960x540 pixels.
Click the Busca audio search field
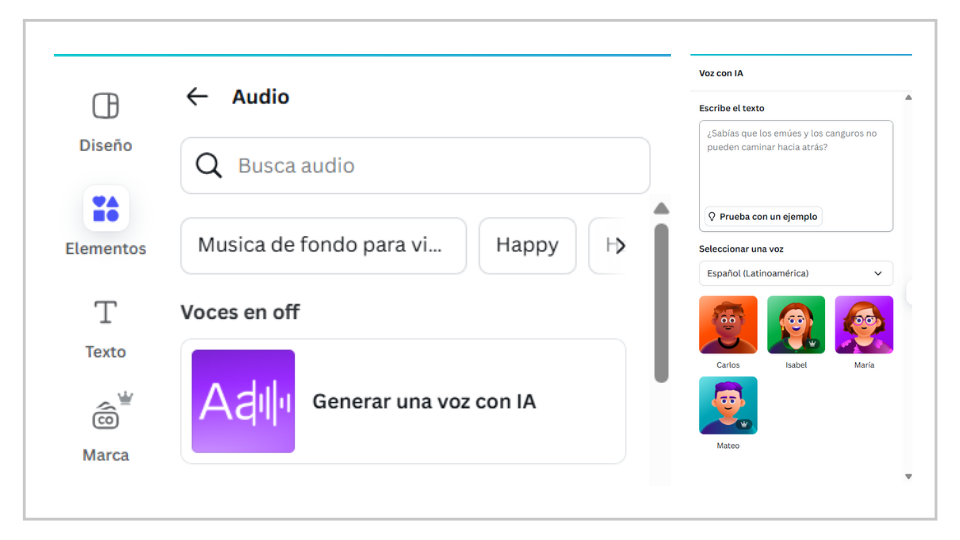[415, 165]
